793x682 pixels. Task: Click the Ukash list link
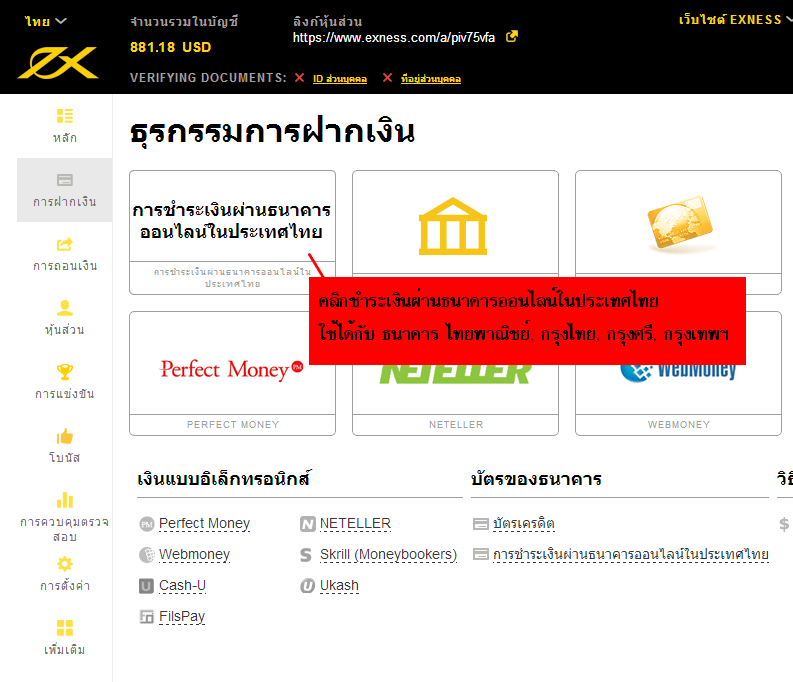tap(339, 585)
